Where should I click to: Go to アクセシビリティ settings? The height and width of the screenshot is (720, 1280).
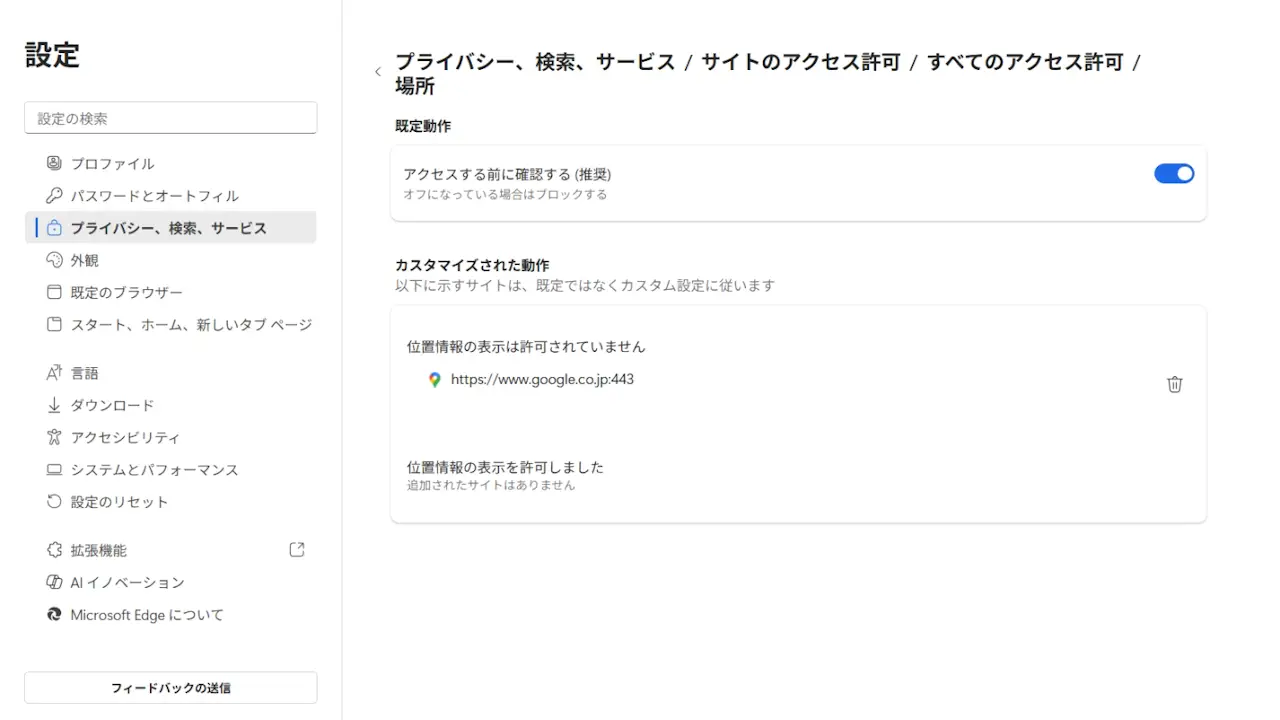click(125, 437)
